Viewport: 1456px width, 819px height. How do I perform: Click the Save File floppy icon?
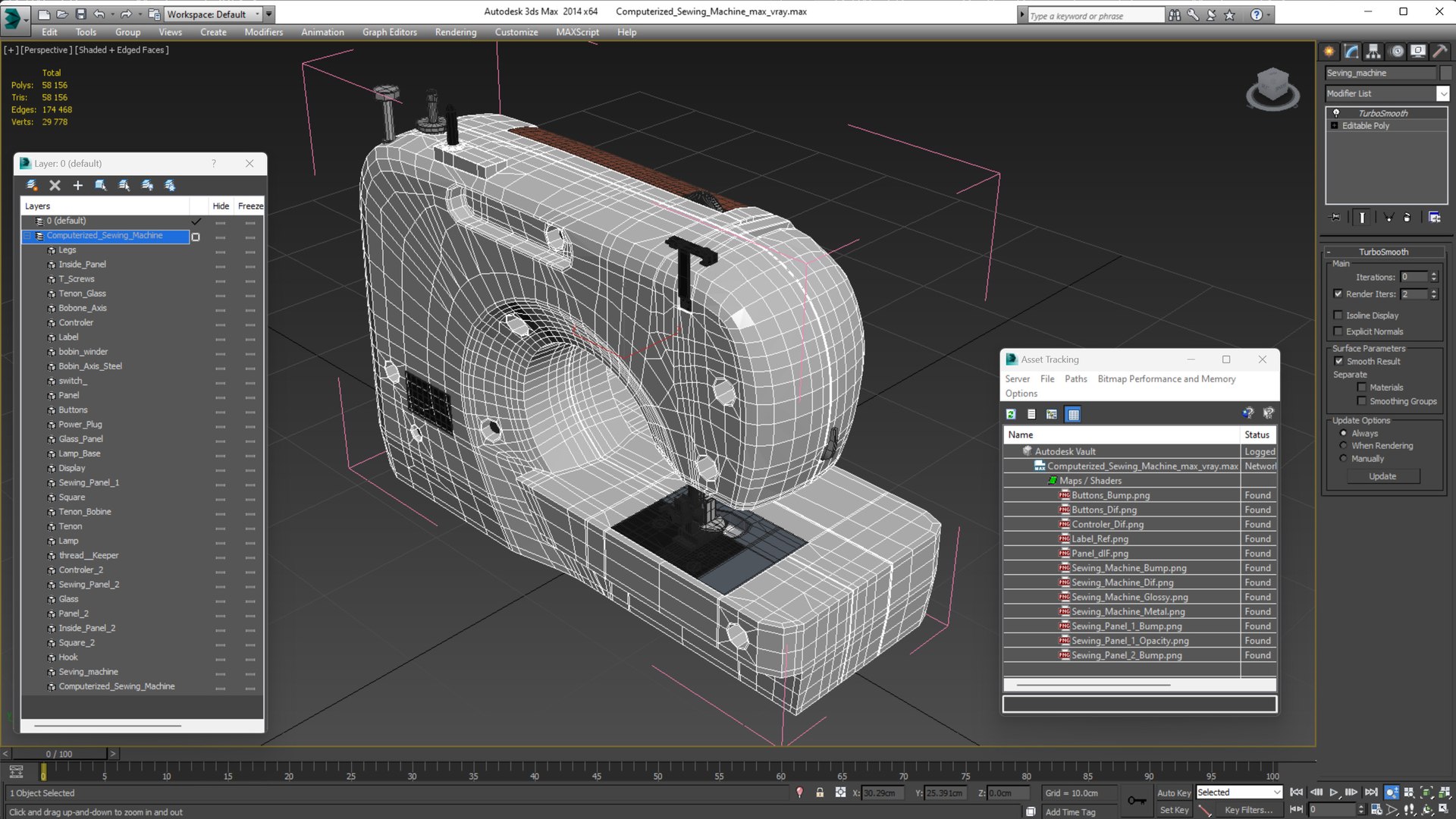point(80,14)
